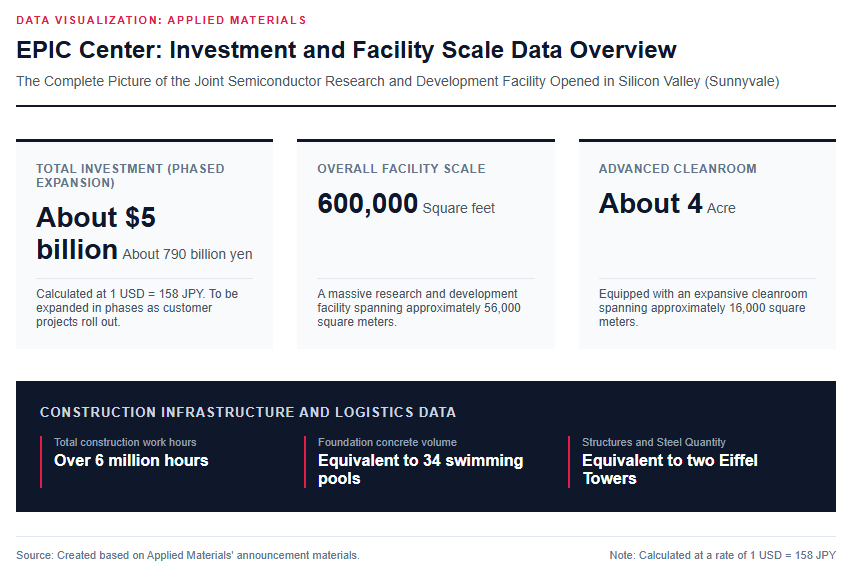Viewport: 852px width, 577px height.
Task: Select the '600,000' figure
Action: (367, 204)
